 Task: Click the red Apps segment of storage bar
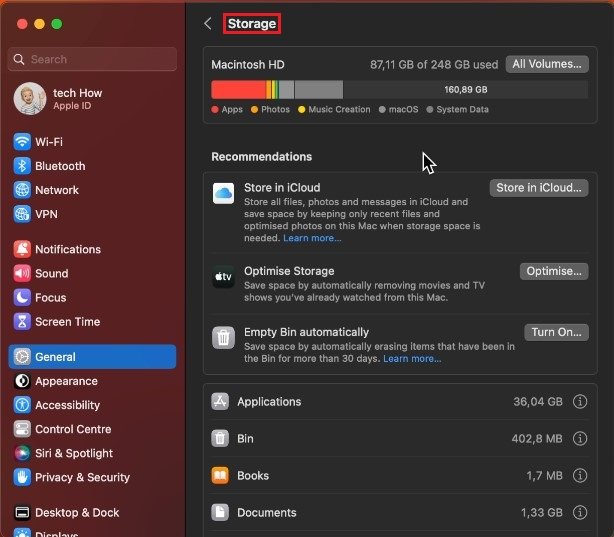click(238, 90)
